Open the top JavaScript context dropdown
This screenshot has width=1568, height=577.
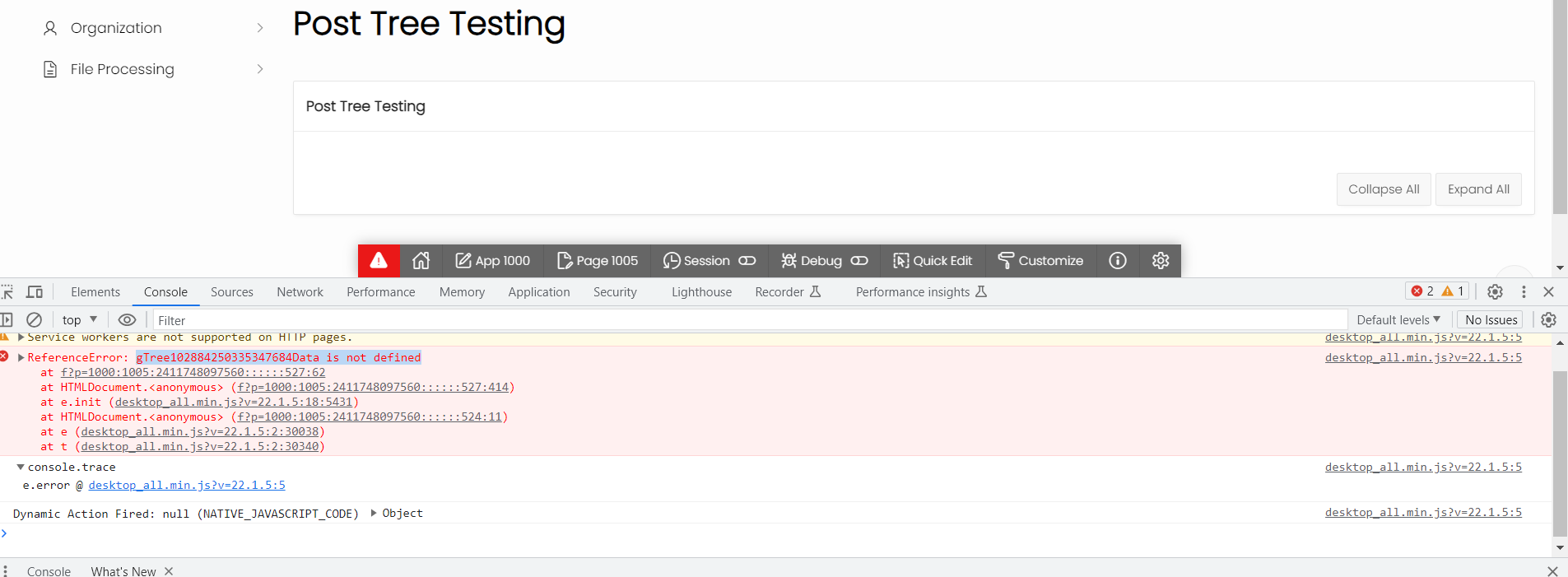(79, 320)
